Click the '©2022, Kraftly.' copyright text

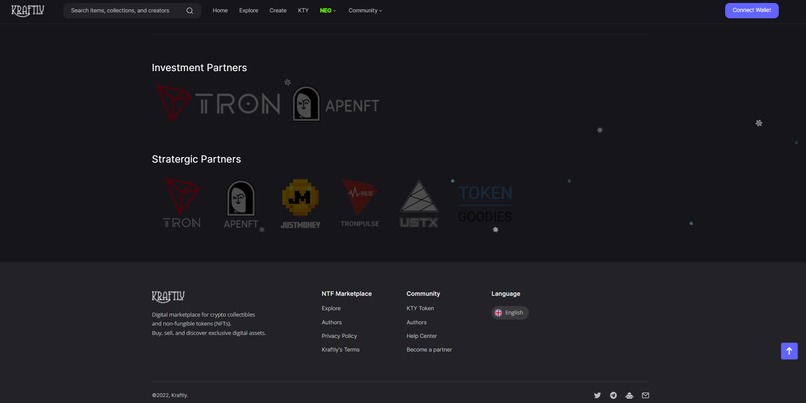pos(170,395)
